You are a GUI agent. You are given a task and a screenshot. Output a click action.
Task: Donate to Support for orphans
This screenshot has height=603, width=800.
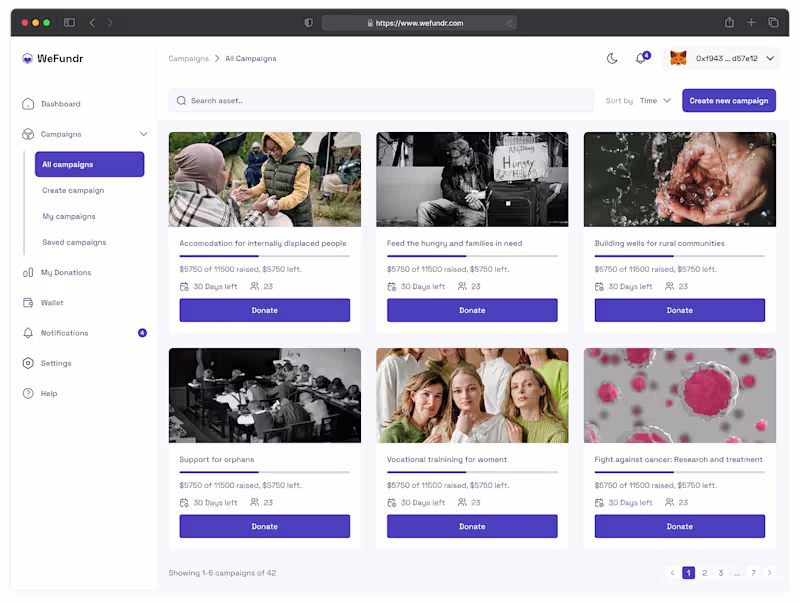265,526
